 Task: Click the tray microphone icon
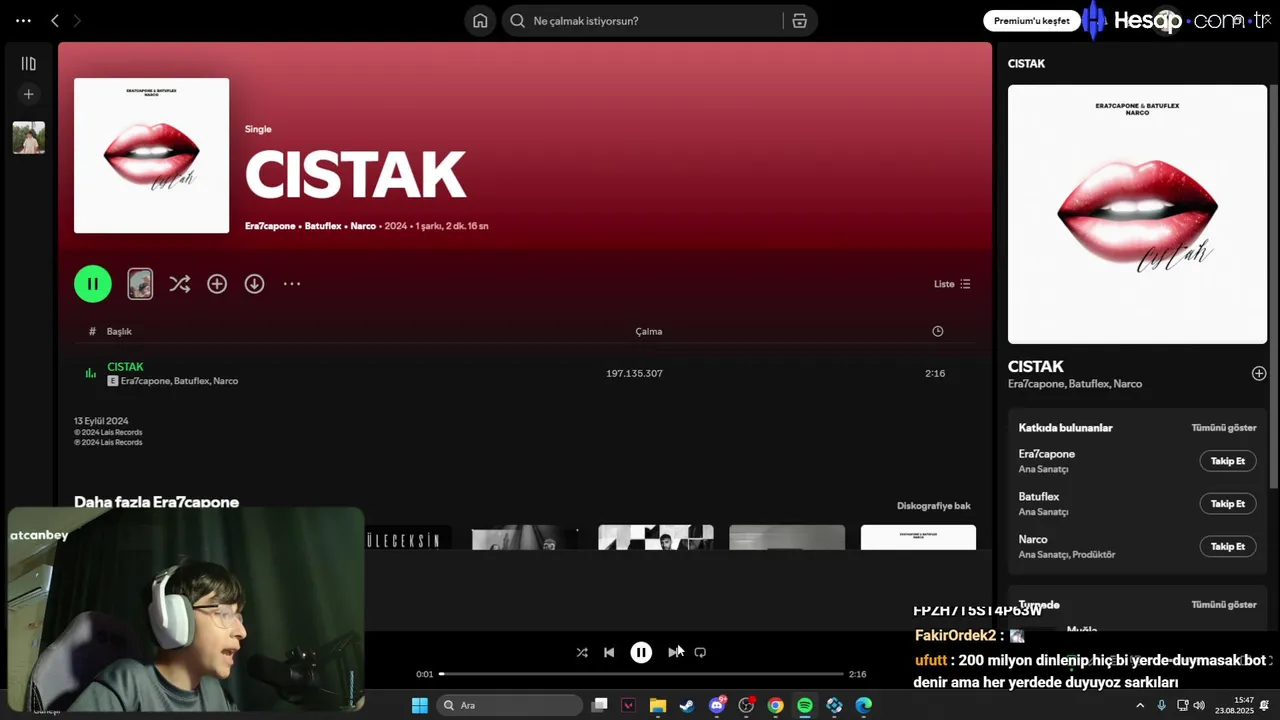click(x=1162, y=705)
